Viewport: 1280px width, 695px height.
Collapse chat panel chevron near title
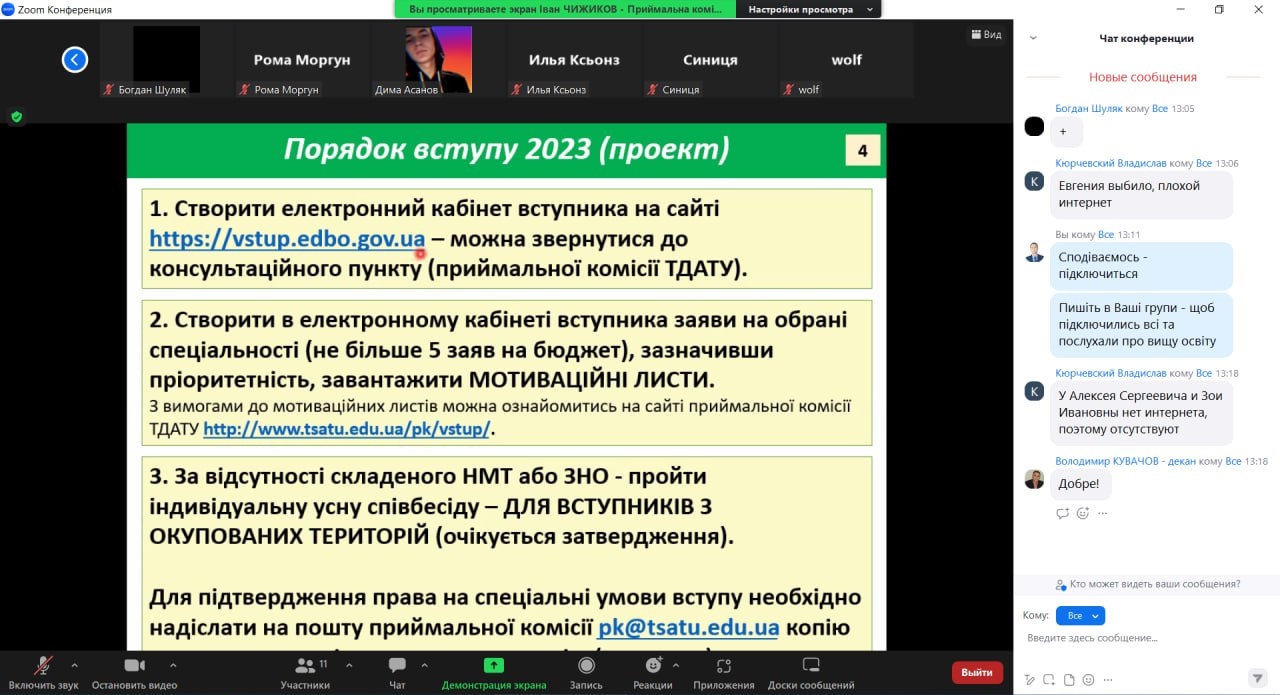click(1033, 38)
